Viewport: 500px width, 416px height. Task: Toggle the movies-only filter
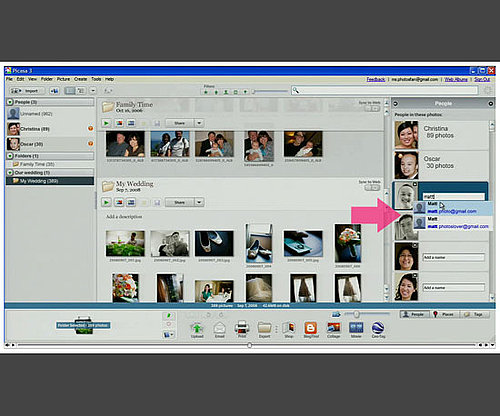[236, 92]
